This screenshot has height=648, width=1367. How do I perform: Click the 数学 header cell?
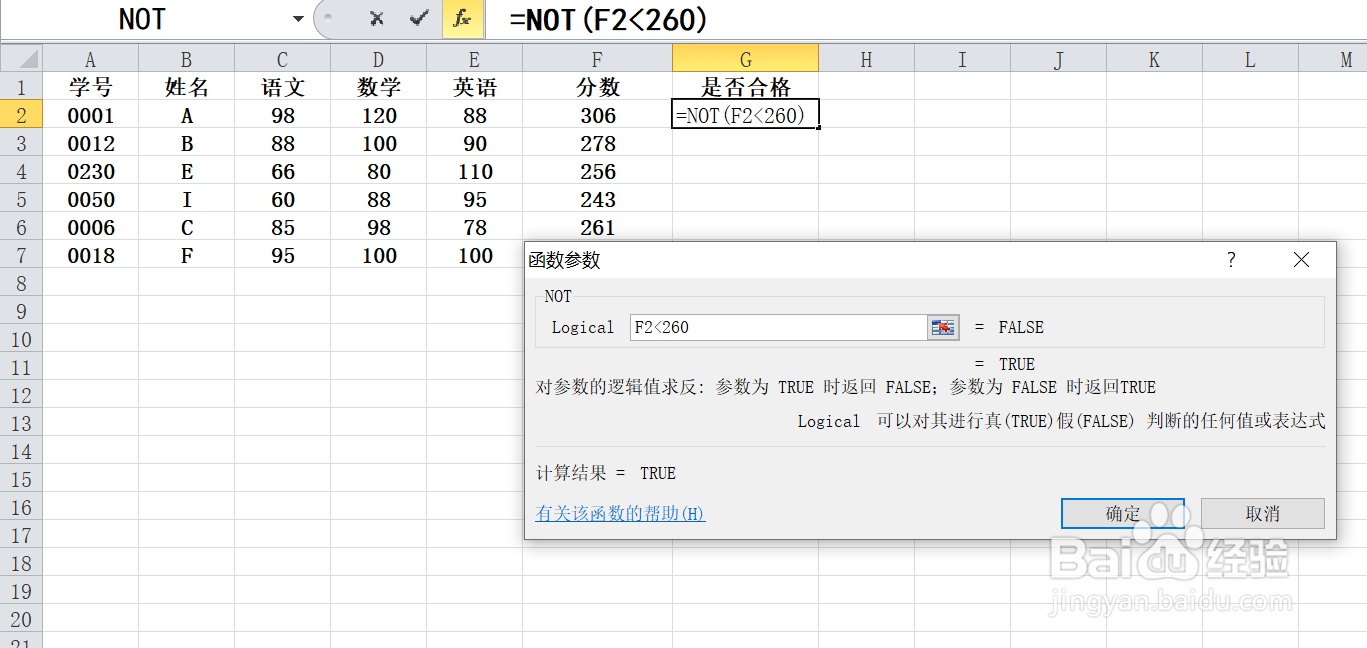point(378,87)
